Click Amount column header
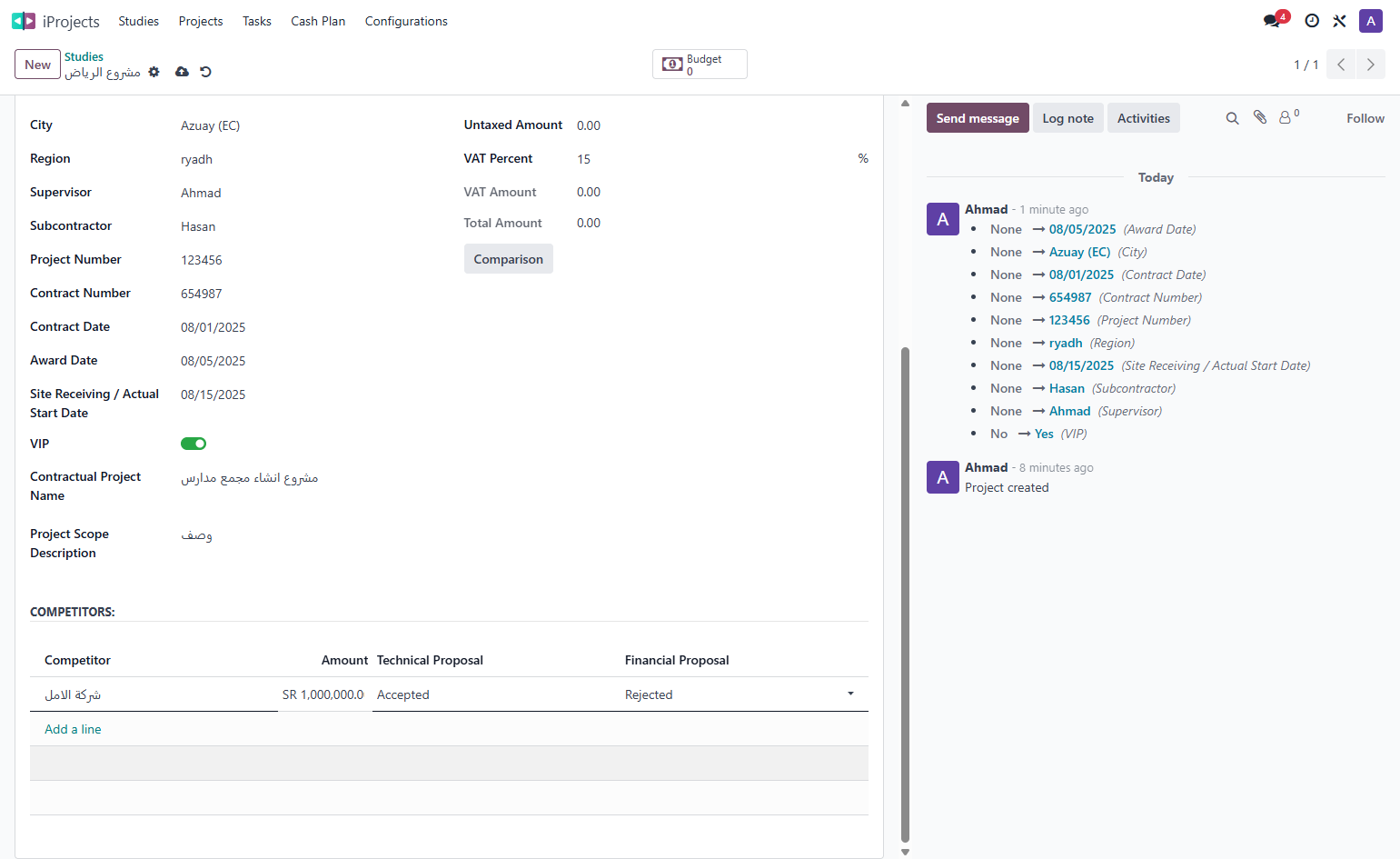Viewport: 1400px width, 859px height. pyautogui.click(x=344, y=660)
